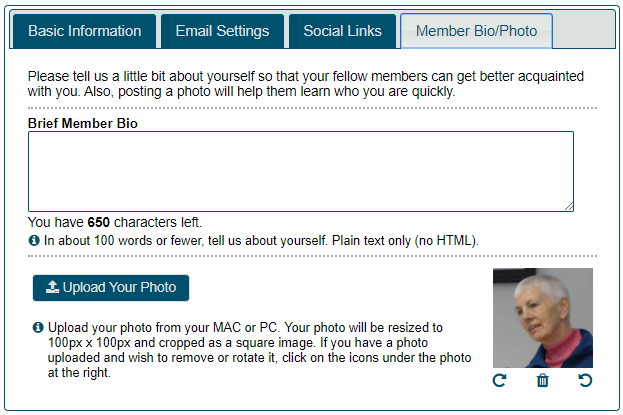Click info icon beside upload instructions
Screen dimensions: 623x415
click(x=38, y=328)
